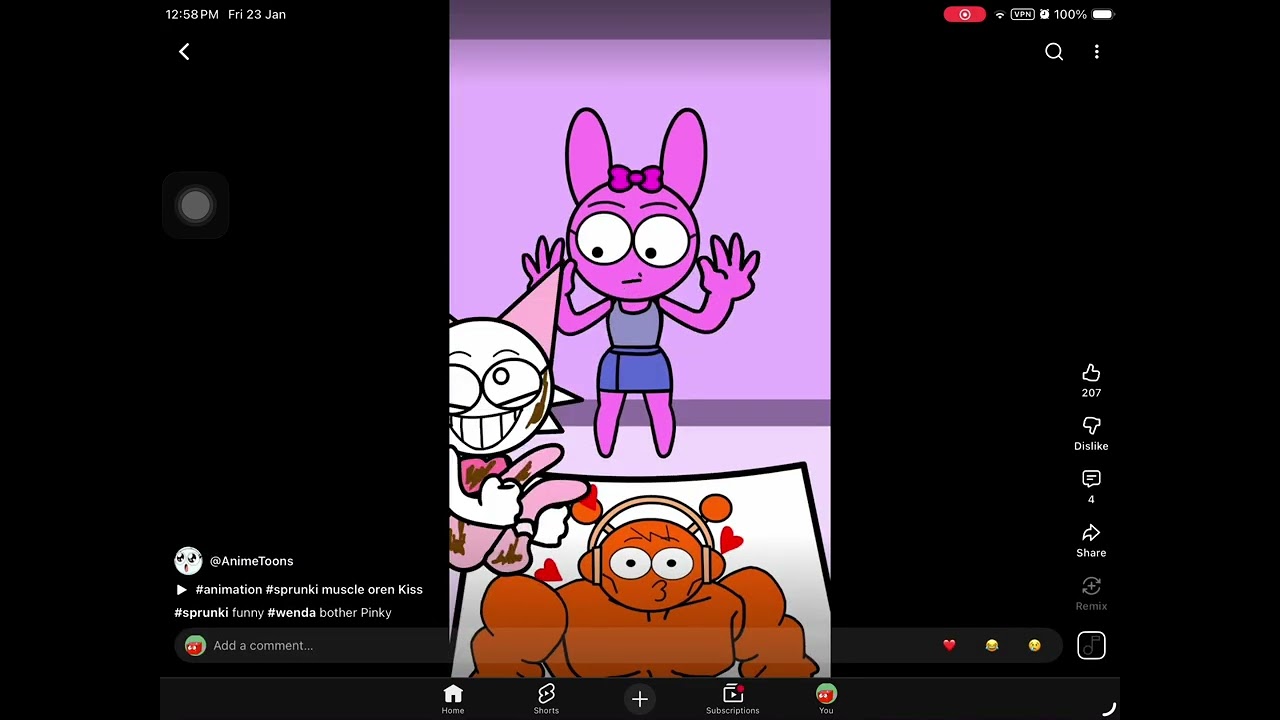Open the Subscriptions tab
Viewport: 1280px width, 720px height.
[x=733, y=699]
